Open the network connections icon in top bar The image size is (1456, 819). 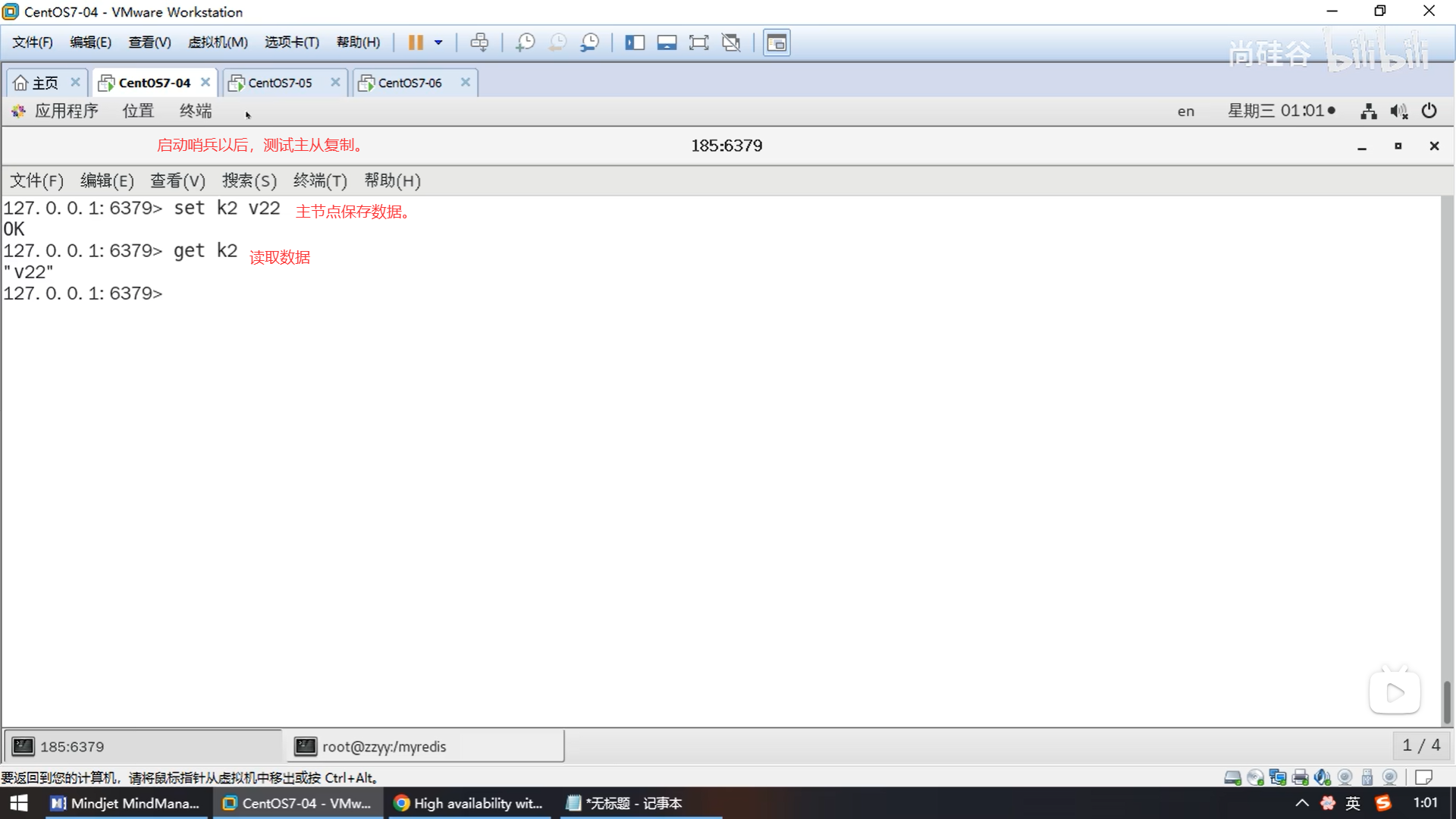pos(1368,111)
